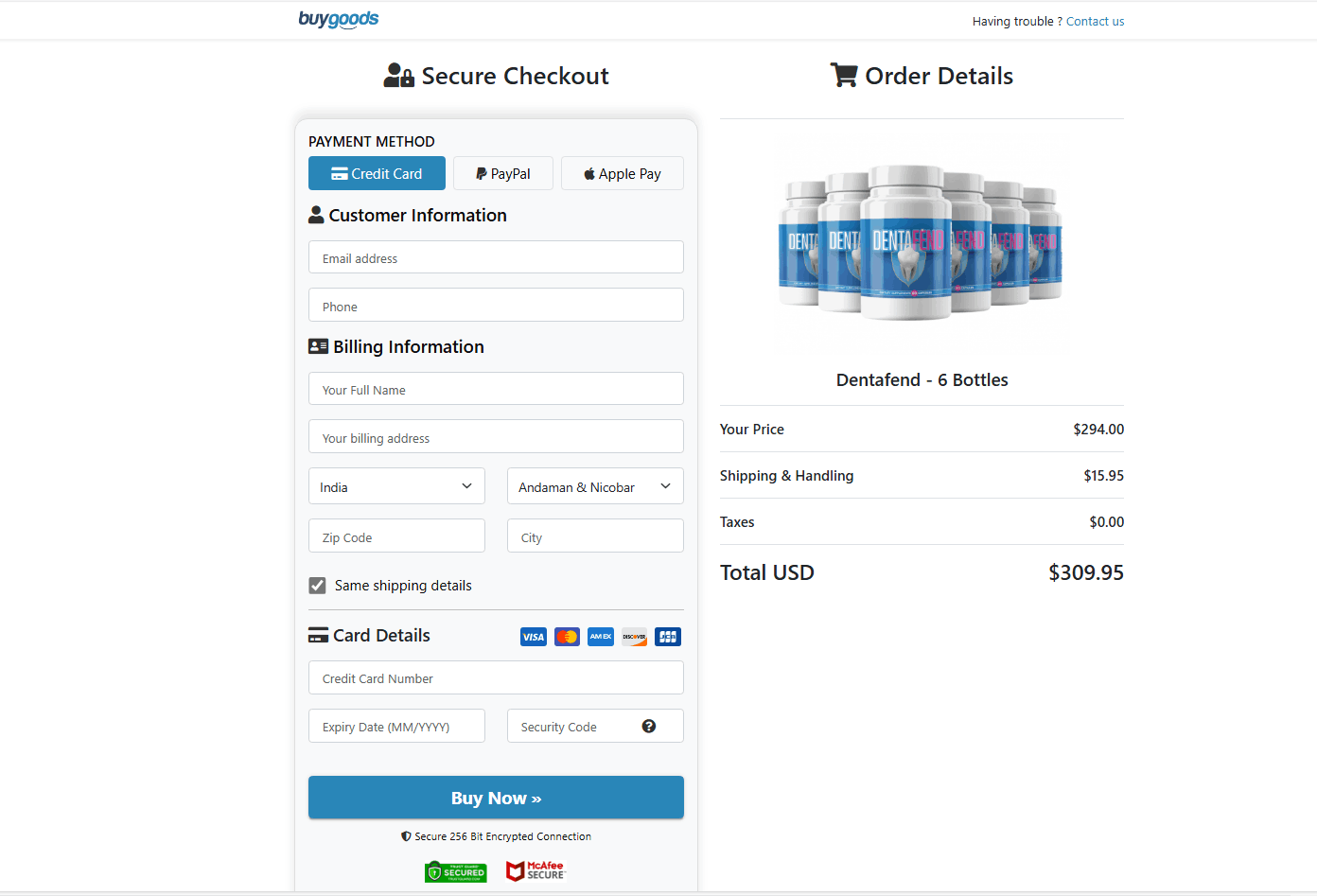The height and width of the screenshot is (896, 1317).
Task: Click the American Express card icon
Action: [601, 637]
